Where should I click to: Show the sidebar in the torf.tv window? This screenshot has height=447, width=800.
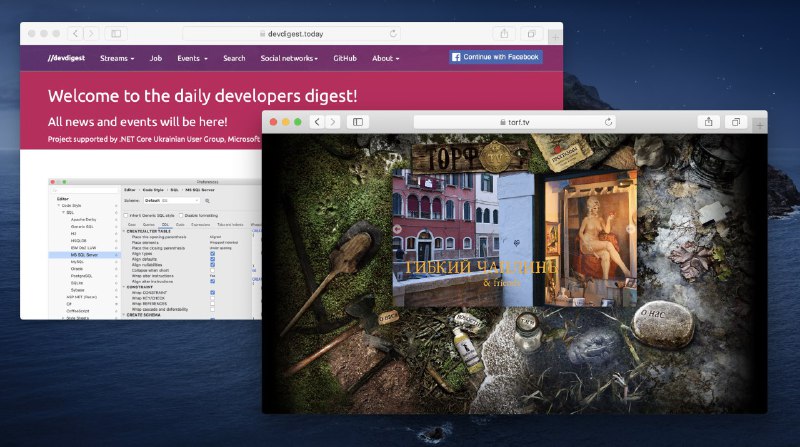click(358, 122)
